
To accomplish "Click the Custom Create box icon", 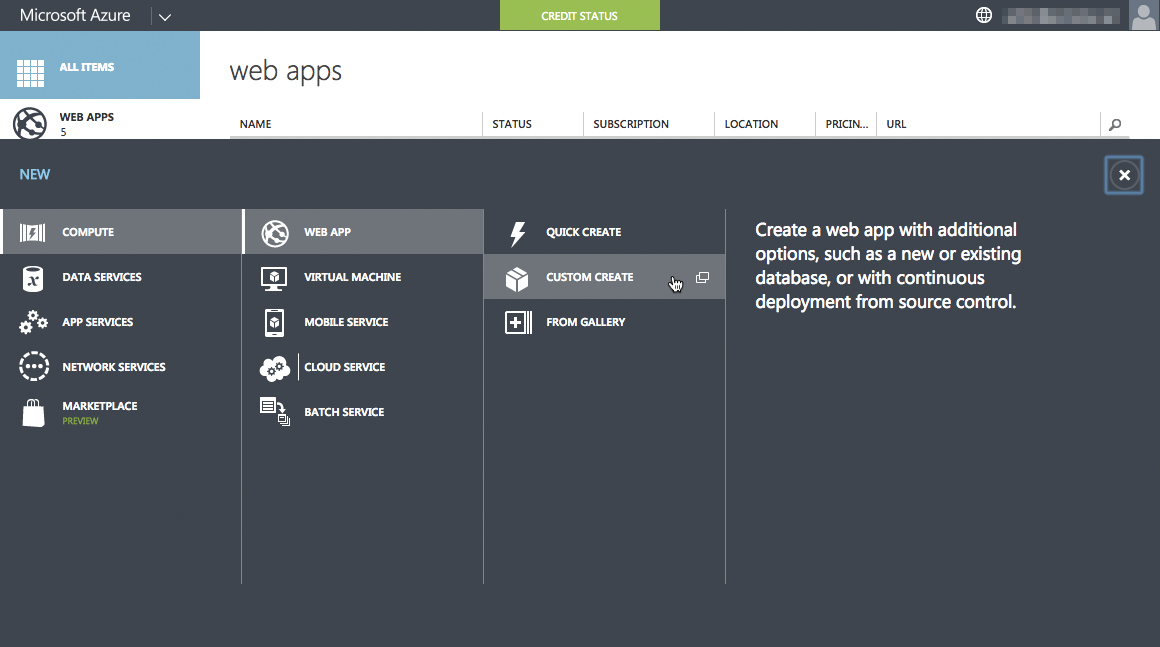I will point(517,280).
